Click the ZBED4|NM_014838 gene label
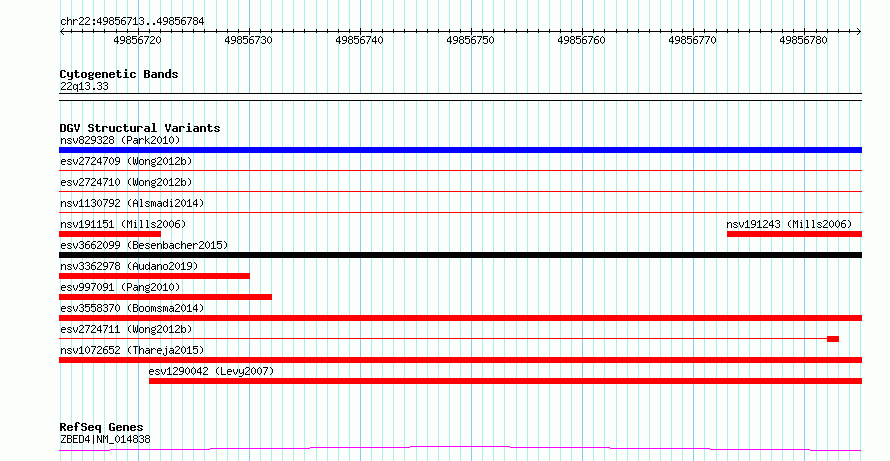The height and width of the screenshot is (461, 890). click(105, 439)
